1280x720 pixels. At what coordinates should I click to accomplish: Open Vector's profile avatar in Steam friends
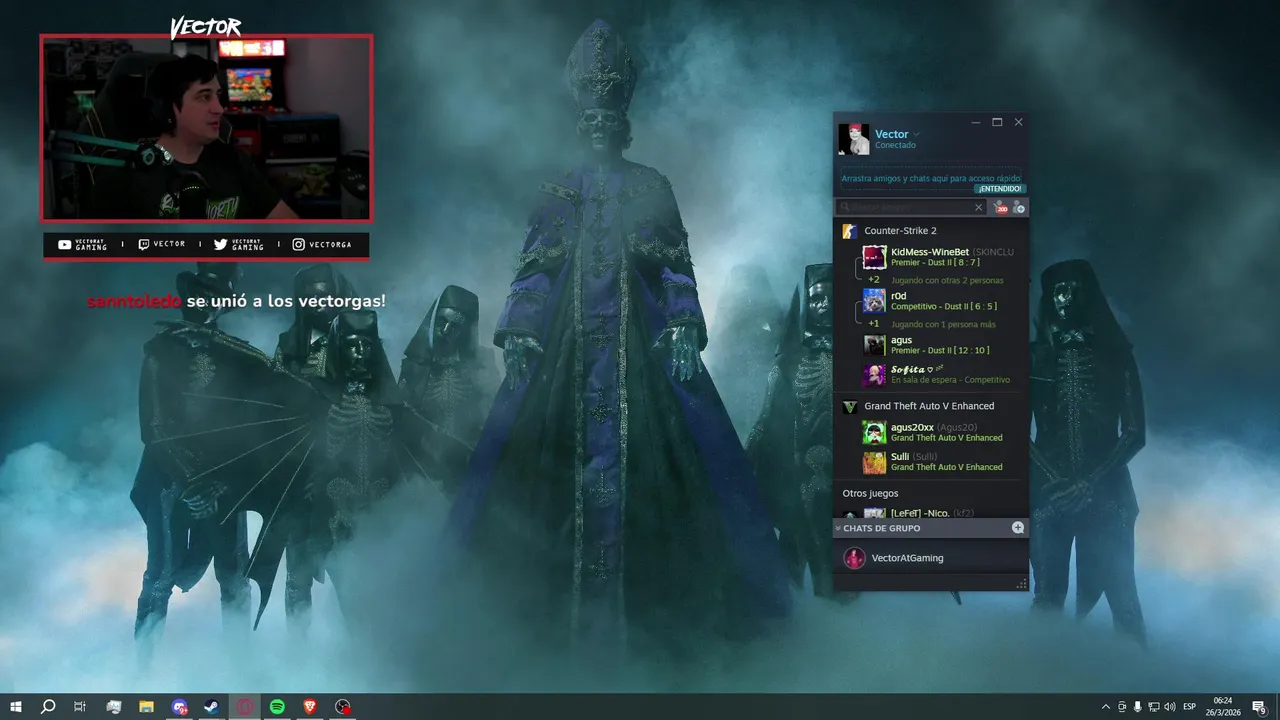point(854,139)
